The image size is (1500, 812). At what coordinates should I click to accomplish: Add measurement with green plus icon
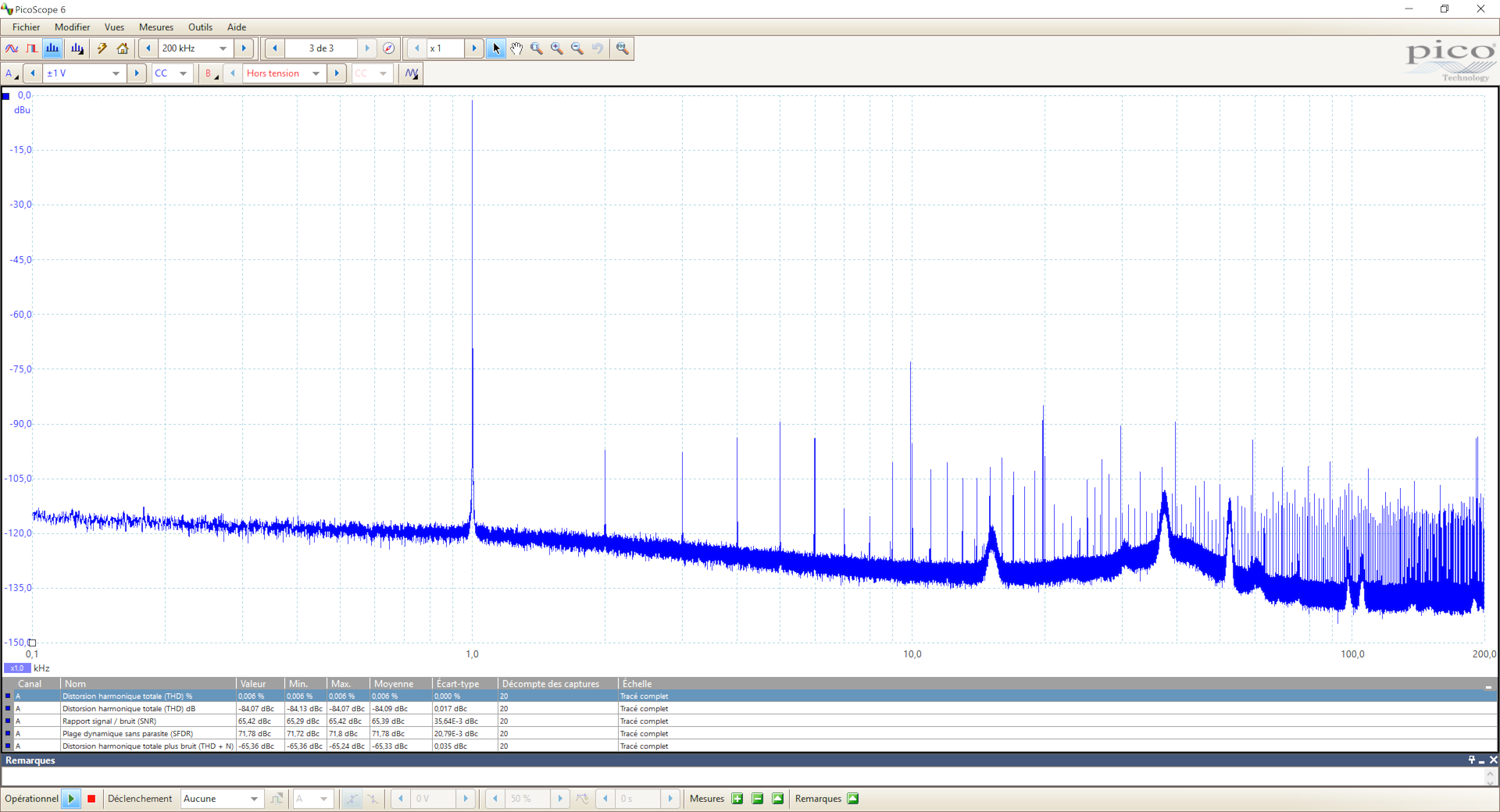click(737, 799)
